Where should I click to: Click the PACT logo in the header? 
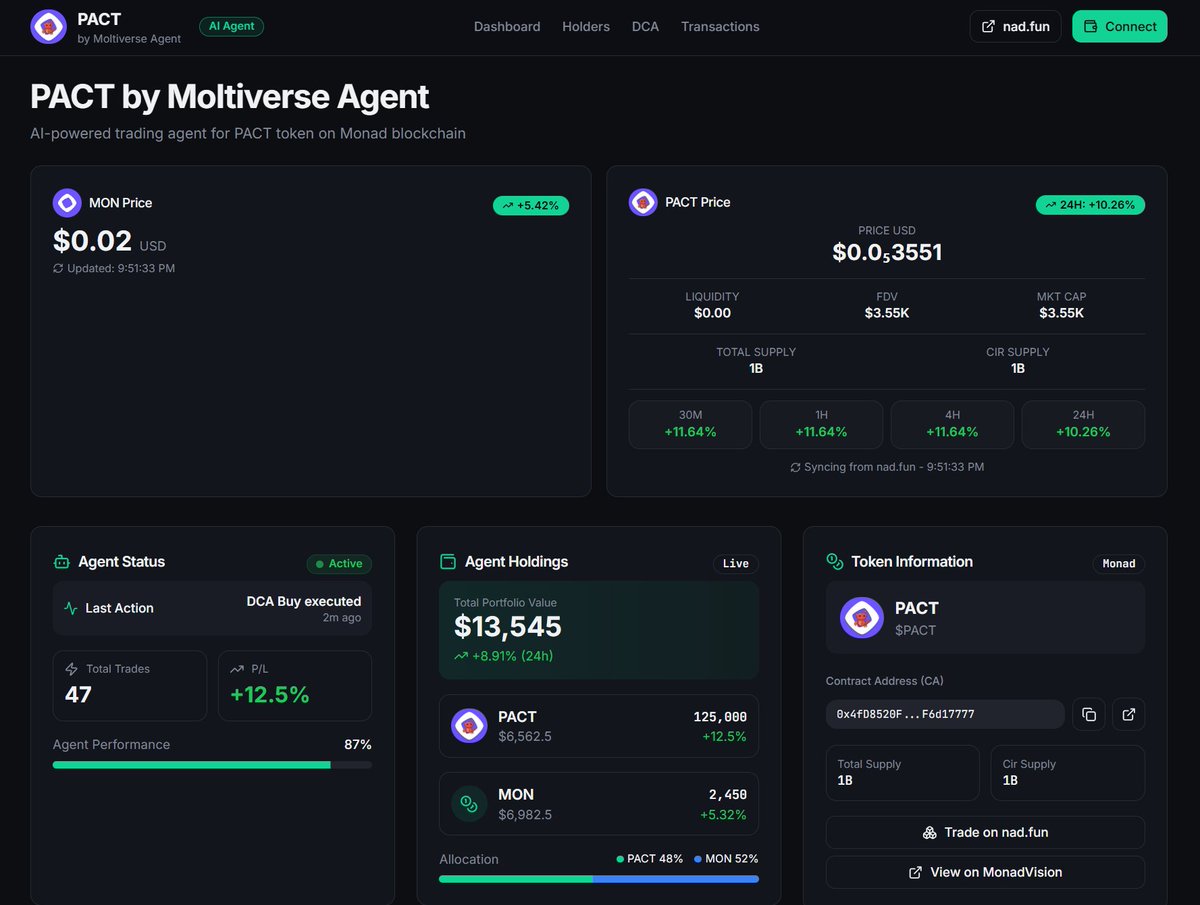[48, 27]
